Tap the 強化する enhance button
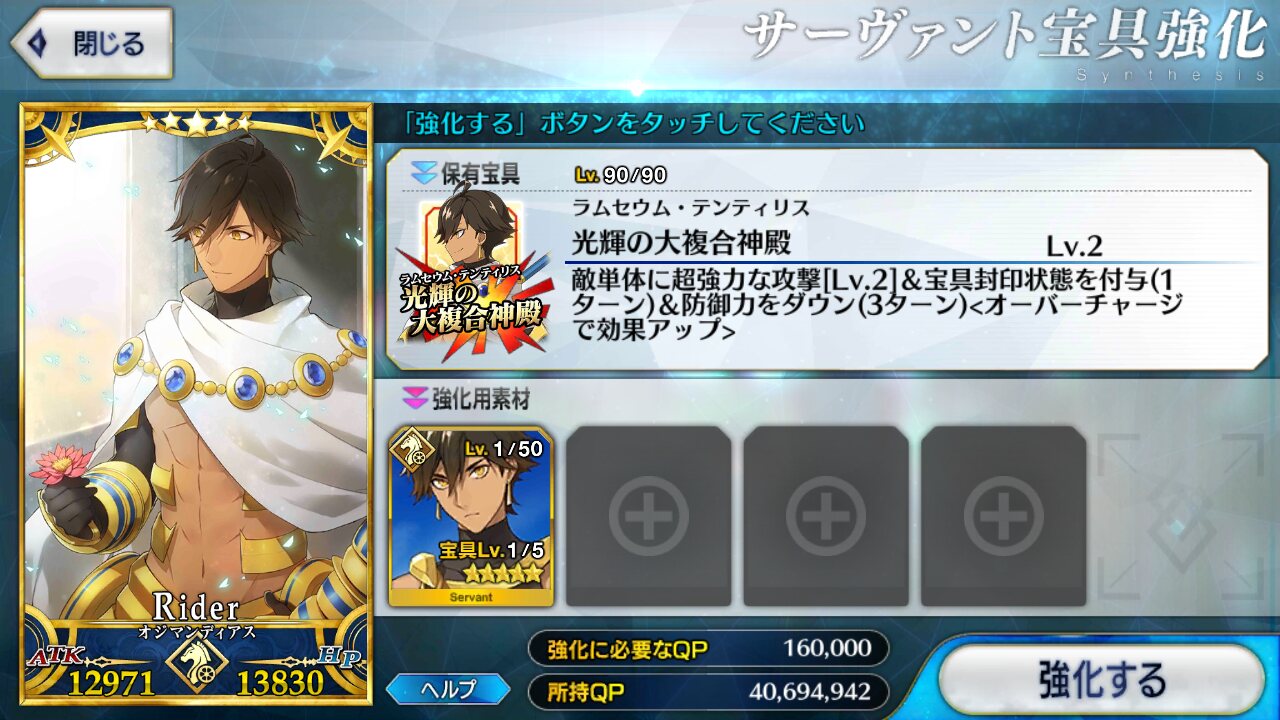 click(1101, 679)
